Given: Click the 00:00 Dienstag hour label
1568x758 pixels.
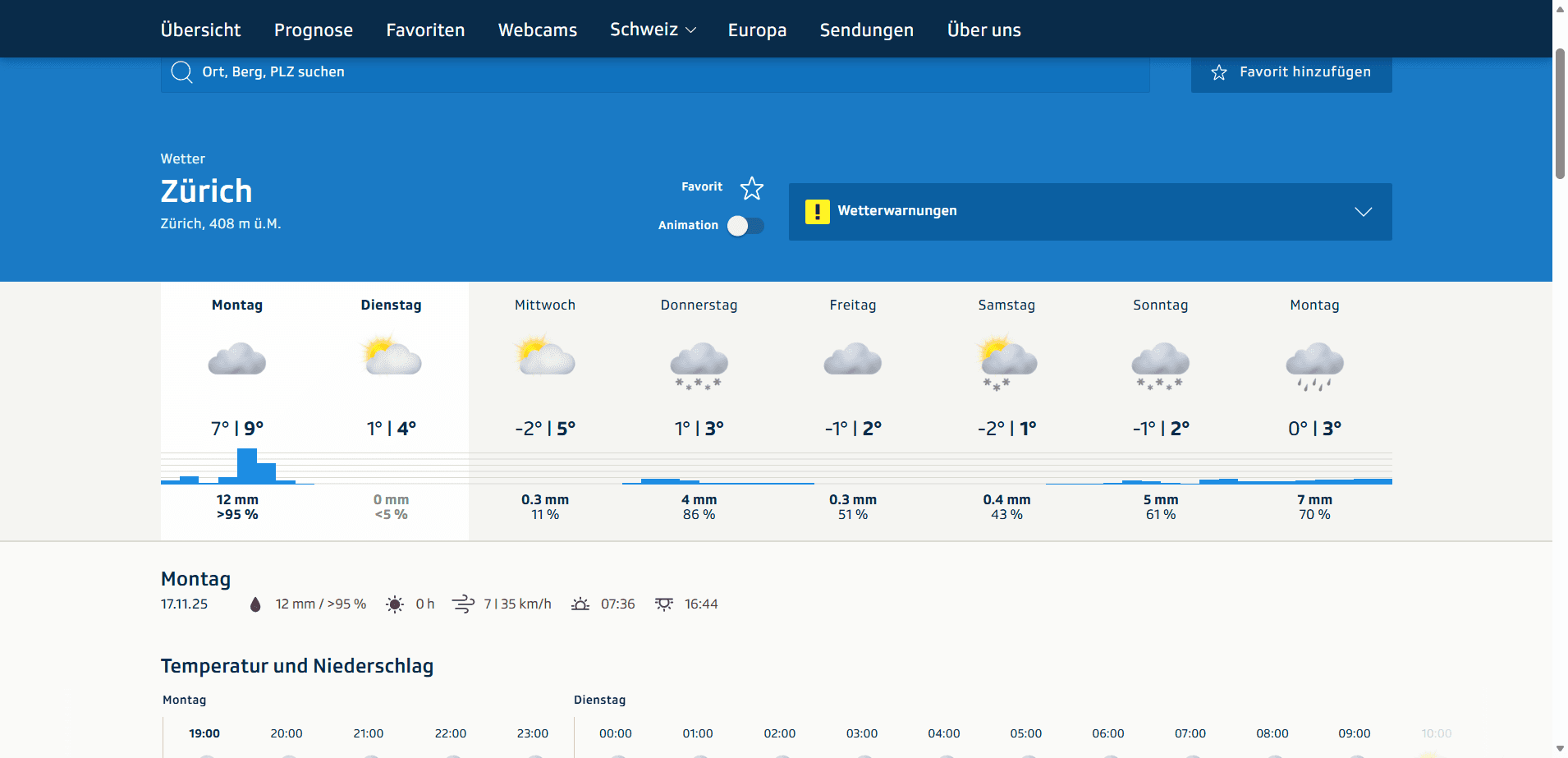Looking at the screenshot, I should (x=616, y=733).
